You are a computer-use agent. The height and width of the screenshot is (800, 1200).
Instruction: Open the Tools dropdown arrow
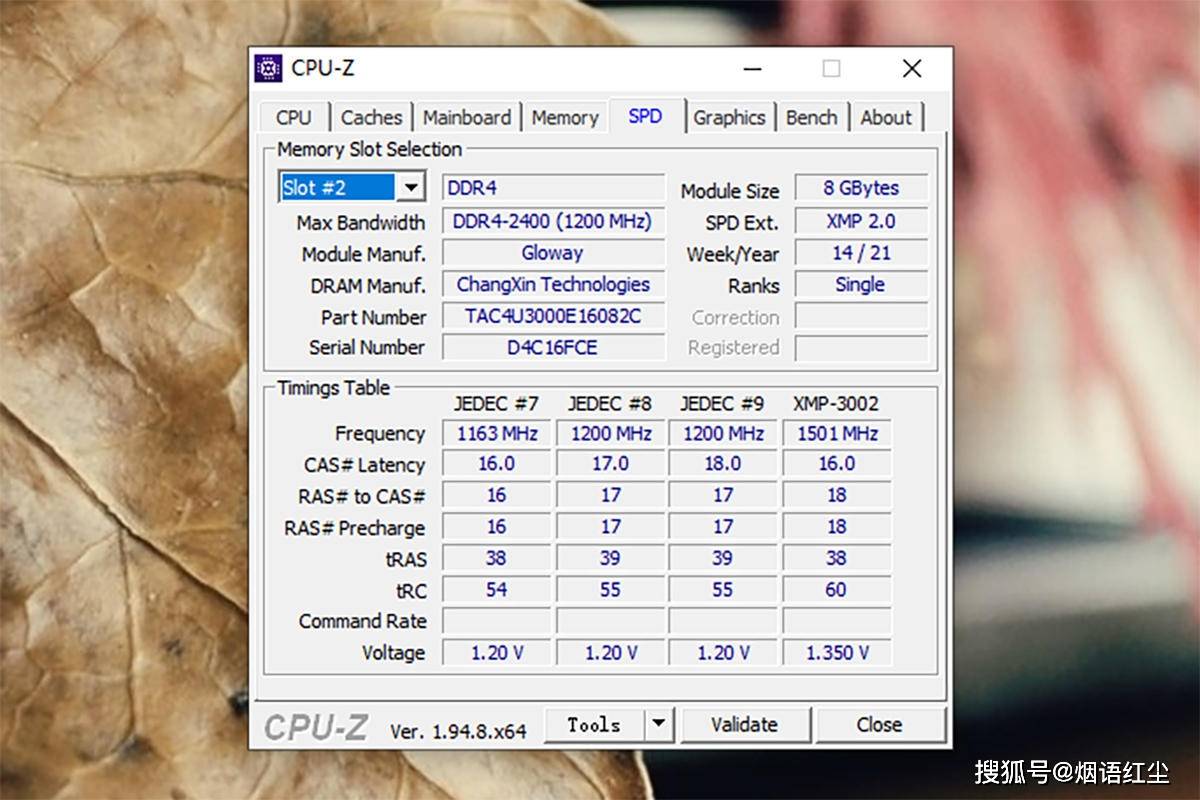[658, 725]
